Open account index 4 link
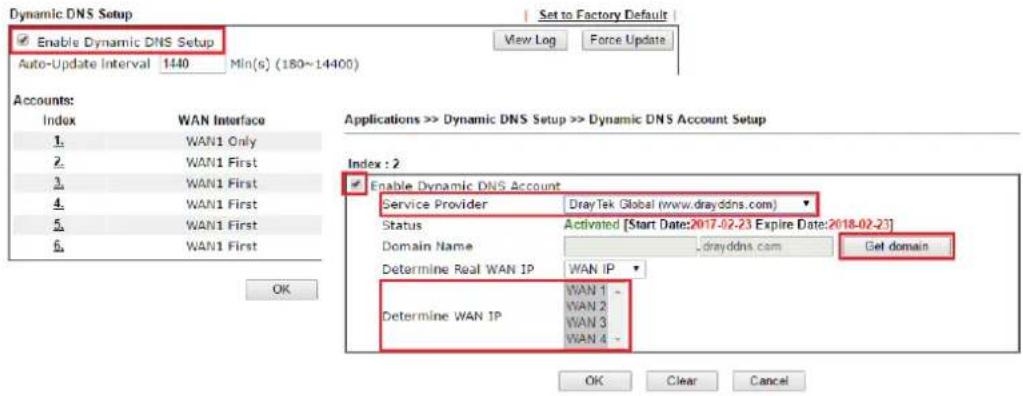This screenshot has width=1023, height=396. [59, 204]
